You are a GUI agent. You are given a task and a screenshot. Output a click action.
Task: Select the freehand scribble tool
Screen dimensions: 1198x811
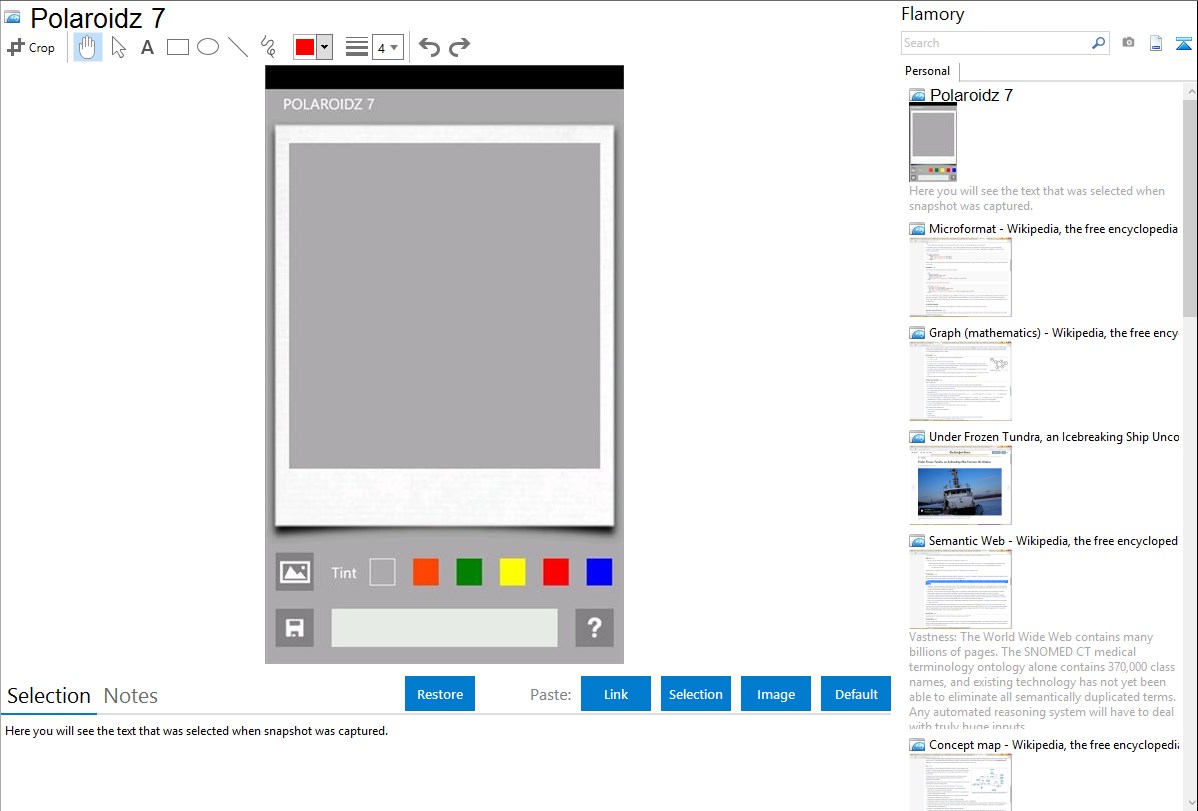tap(268, 47)
